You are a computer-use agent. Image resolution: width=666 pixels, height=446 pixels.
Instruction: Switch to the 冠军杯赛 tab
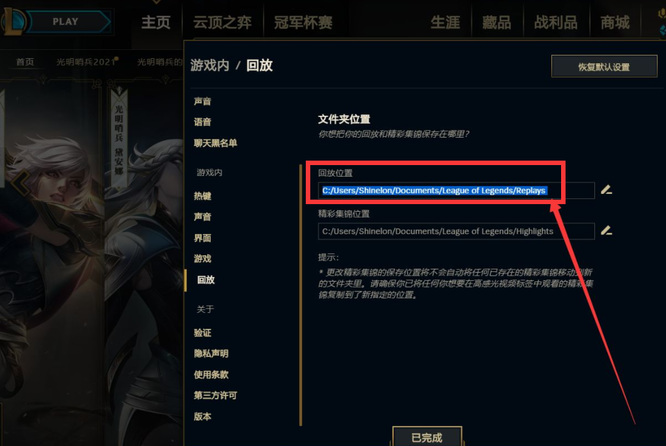tap(303, 22)
